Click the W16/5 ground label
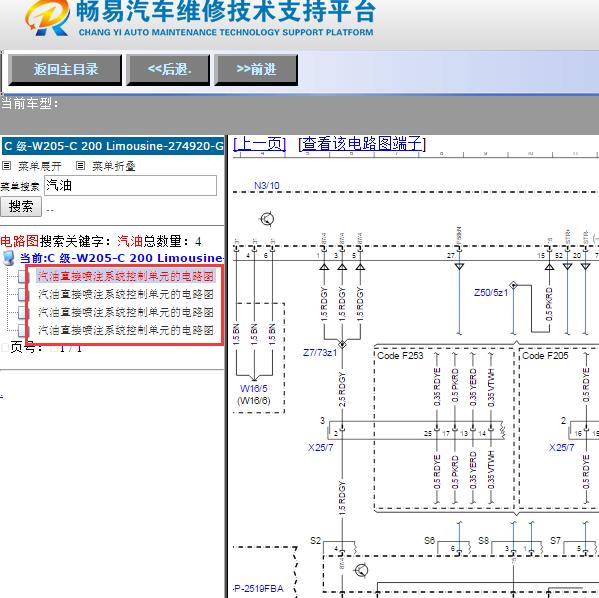599x598 pixels. click(x=254, y=389)
